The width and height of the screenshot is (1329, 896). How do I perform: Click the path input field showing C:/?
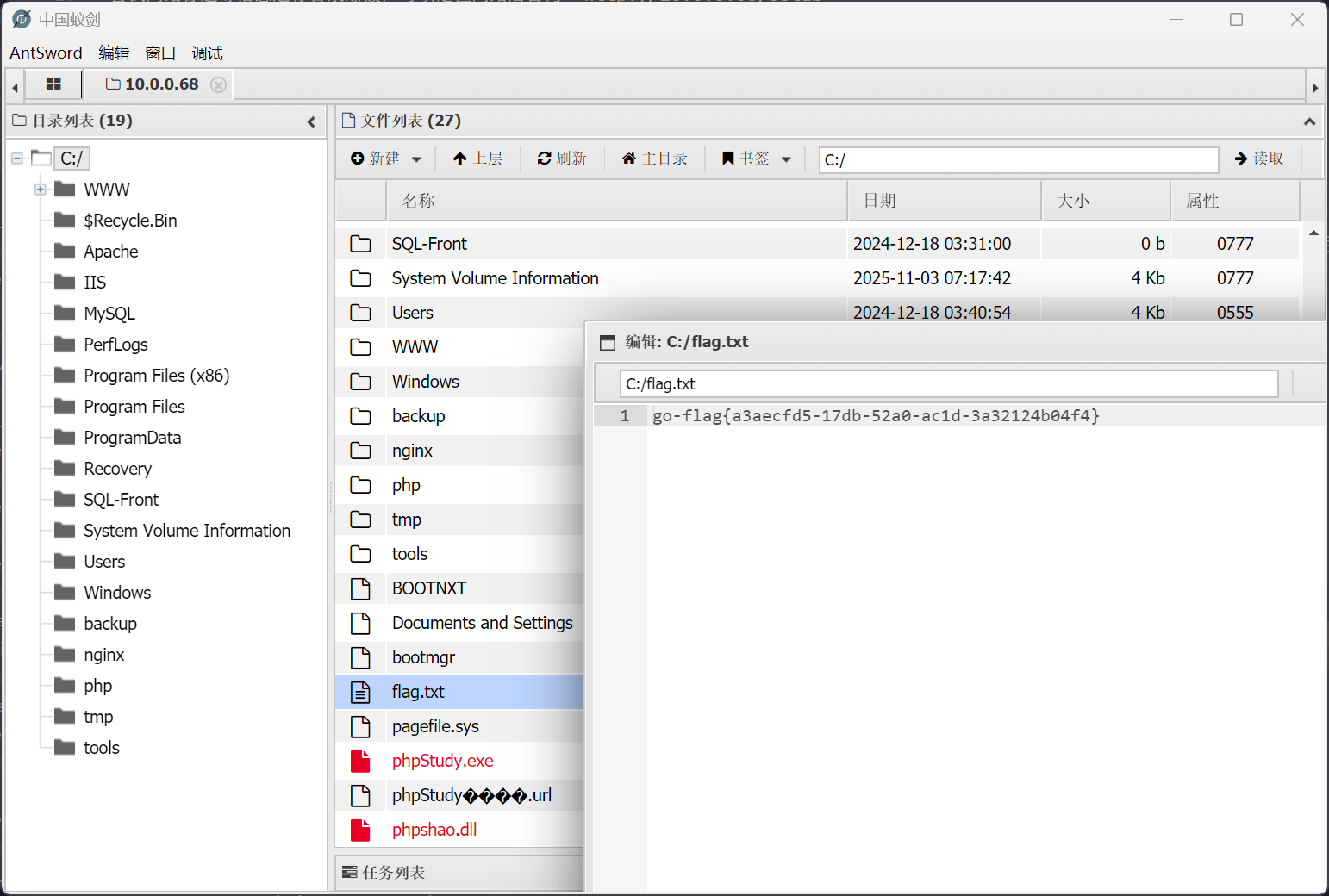[x=1017, y=159]
